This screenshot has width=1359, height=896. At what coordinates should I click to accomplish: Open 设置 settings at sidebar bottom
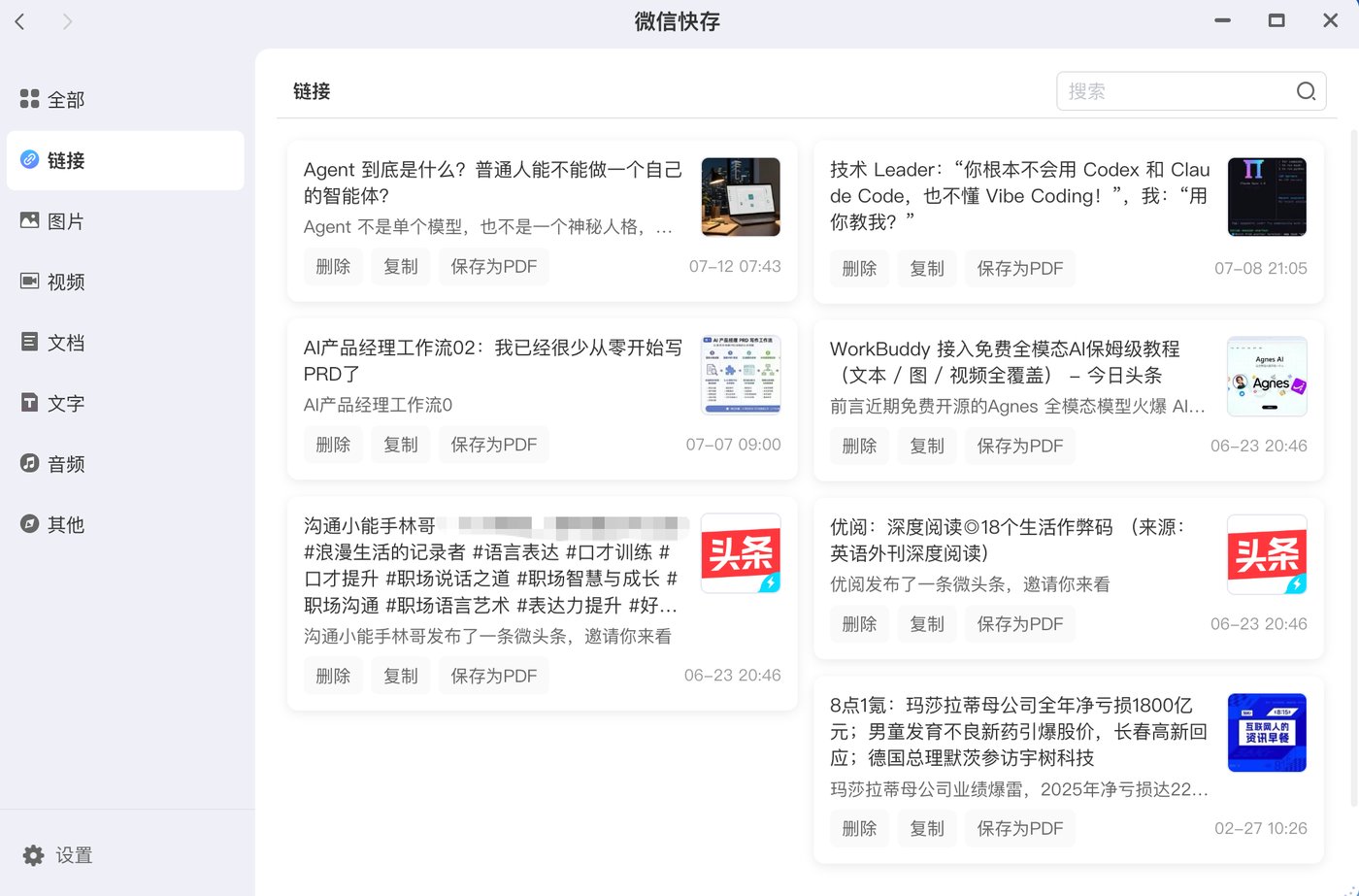pos(58,855)
